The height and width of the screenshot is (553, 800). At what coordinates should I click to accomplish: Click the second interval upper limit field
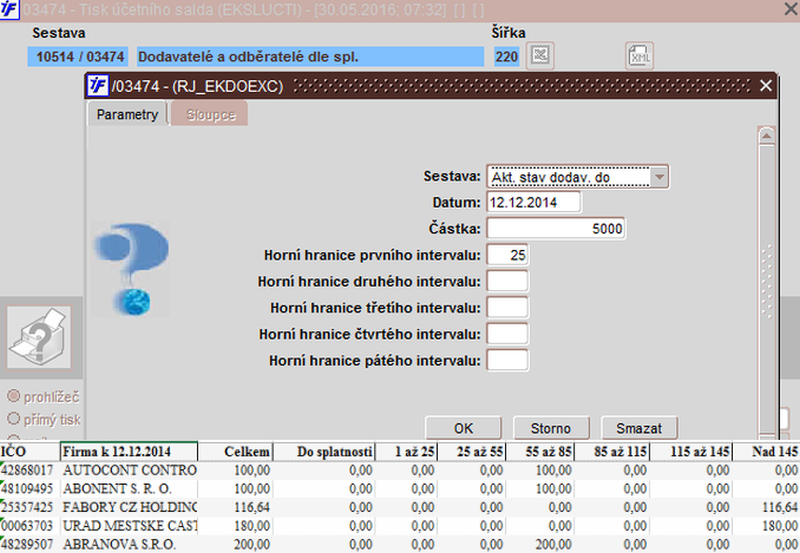508,281
